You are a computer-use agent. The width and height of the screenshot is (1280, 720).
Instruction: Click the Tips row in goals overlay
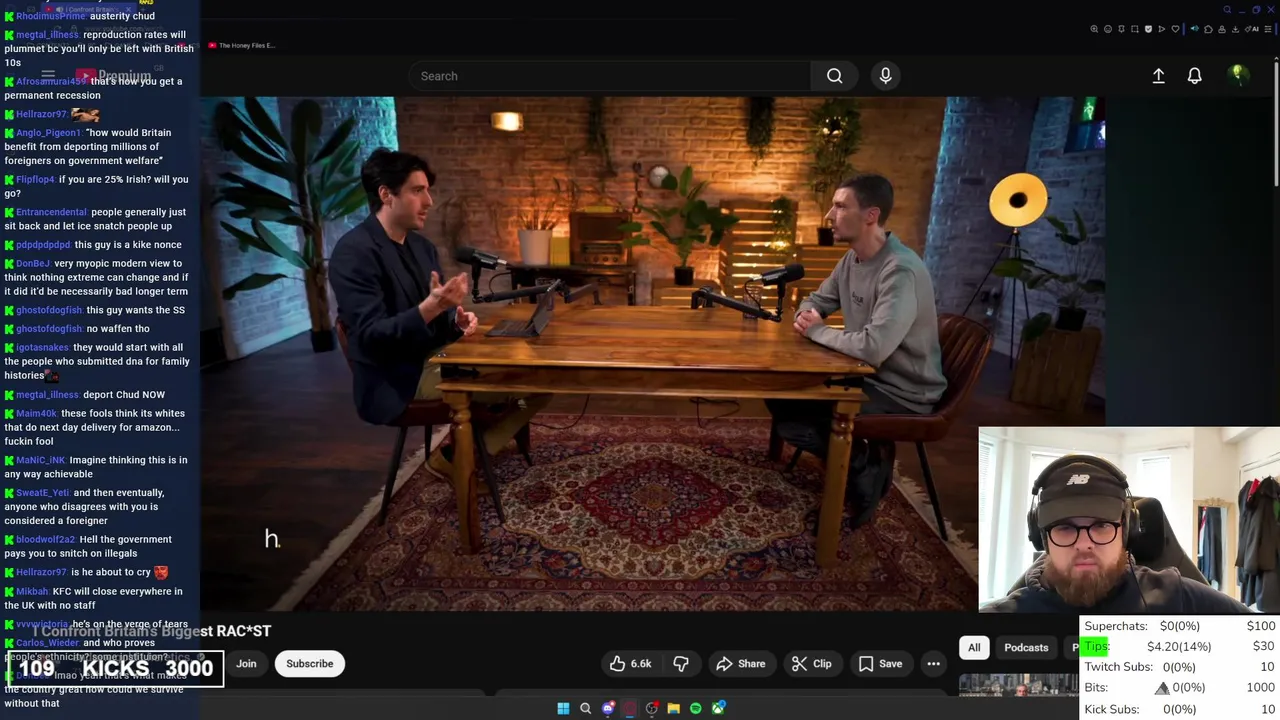click(1180, 646)
